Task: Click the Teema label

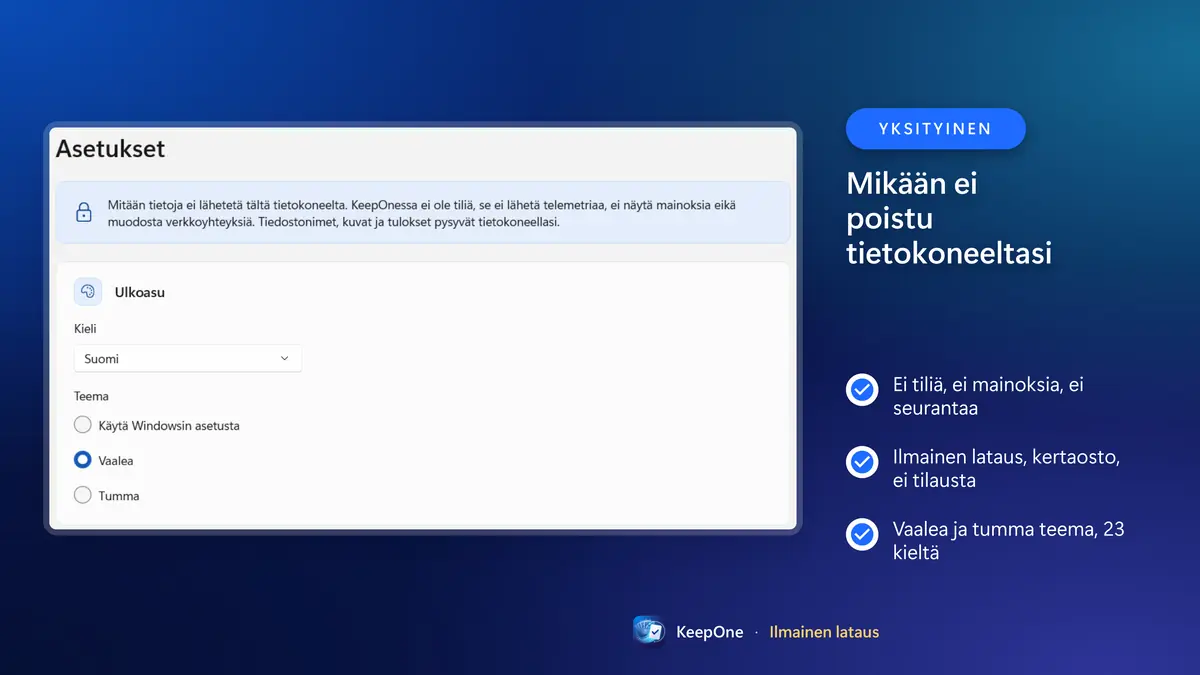Action: pos(91,396)
